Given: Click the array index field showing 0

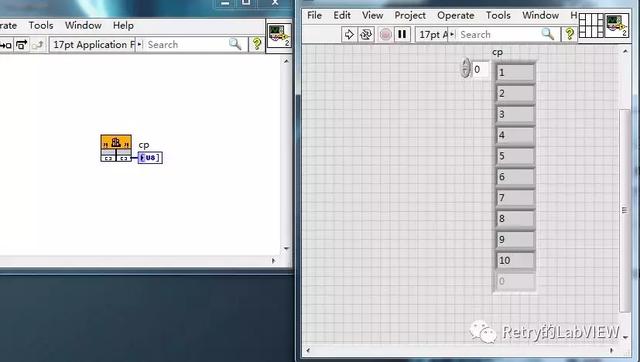Looking at the screenshot, I should point(480,69).
